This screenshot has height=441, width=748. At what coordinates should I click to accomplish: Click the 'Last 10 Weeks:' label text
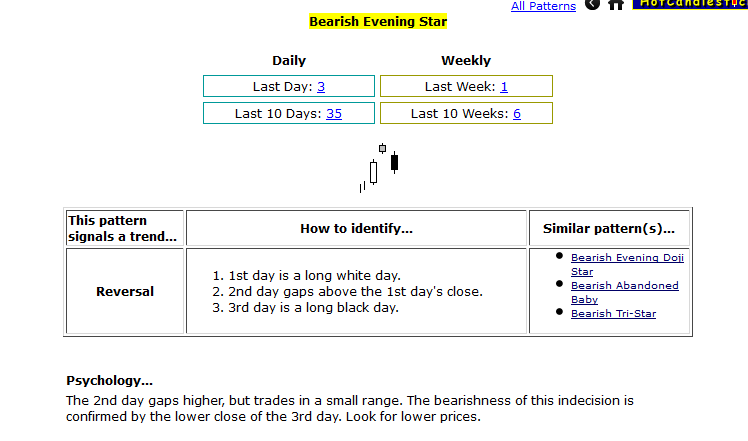click(x=460, y=114)
